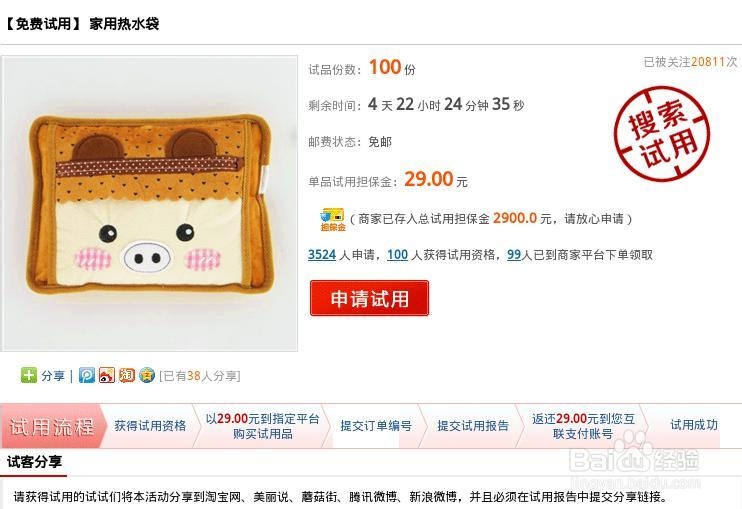The height and width of the screenshot is (509, 742).
Task: Share via the Tencent Weibo icon
Action: point(87,375)
